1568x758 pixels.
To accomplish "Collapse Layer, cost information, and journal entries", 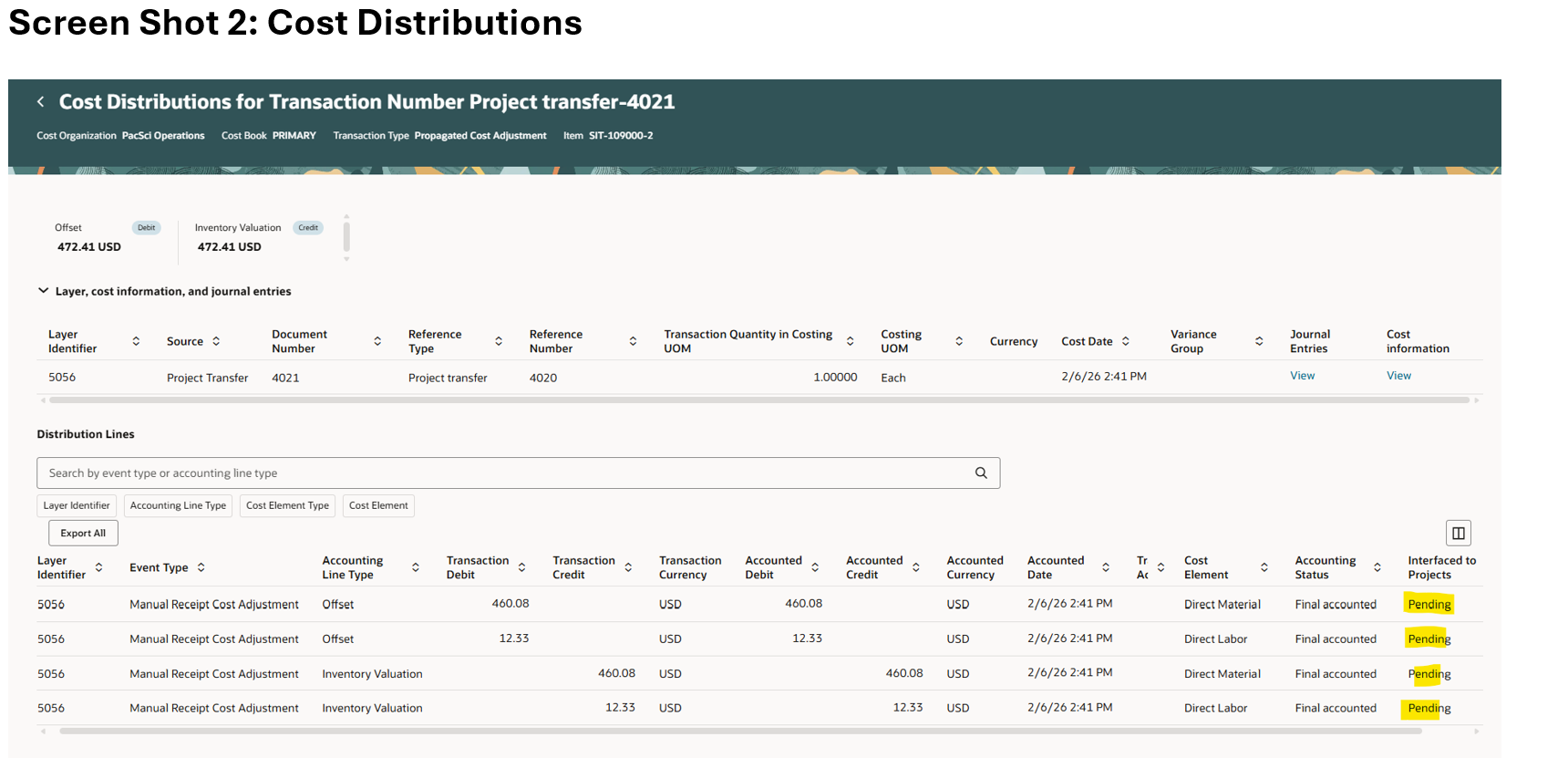I will (43, 291).
